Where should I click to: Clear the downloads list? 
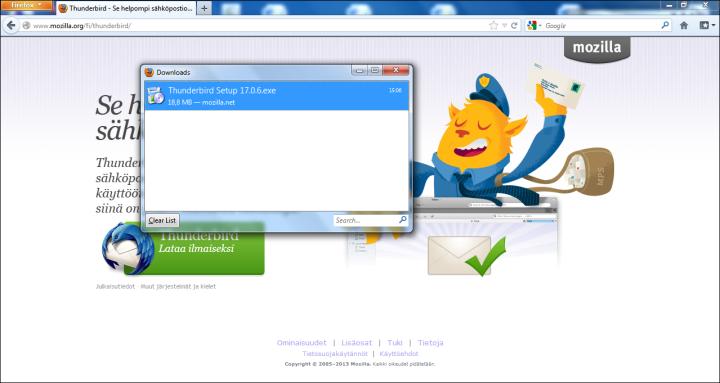163,220
